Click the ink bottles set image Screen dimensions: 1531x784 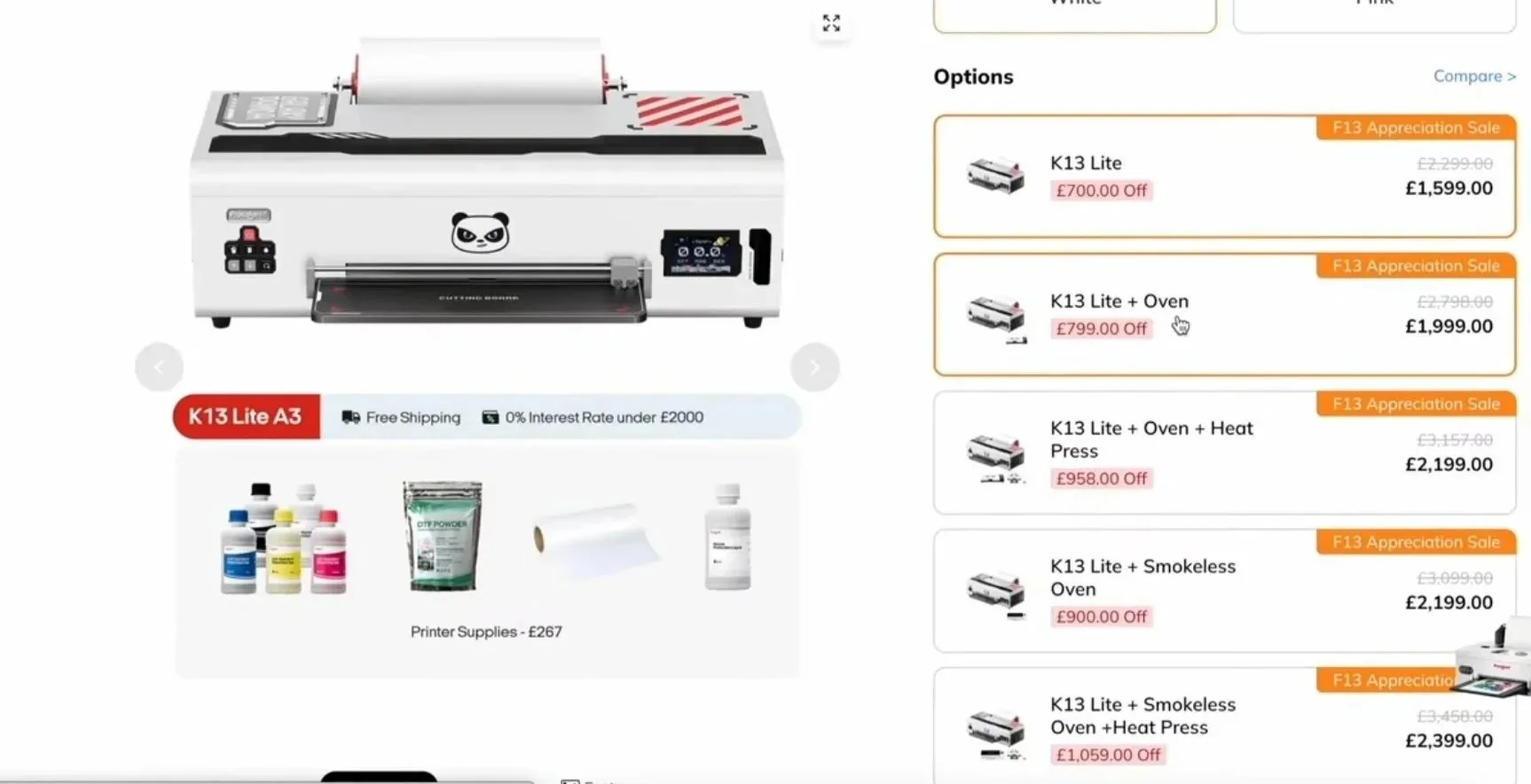(283, 538)
